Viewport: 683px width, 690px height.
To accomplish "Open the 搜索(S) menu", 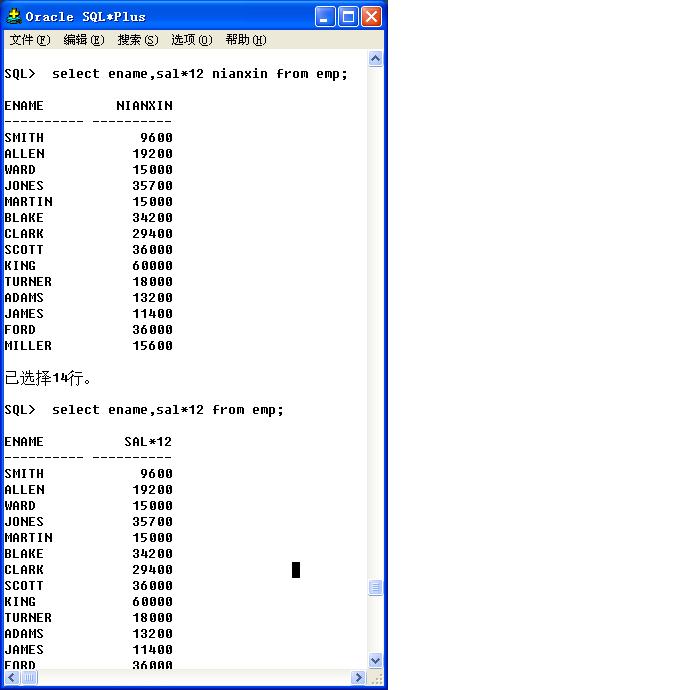I will coord(138,40).
